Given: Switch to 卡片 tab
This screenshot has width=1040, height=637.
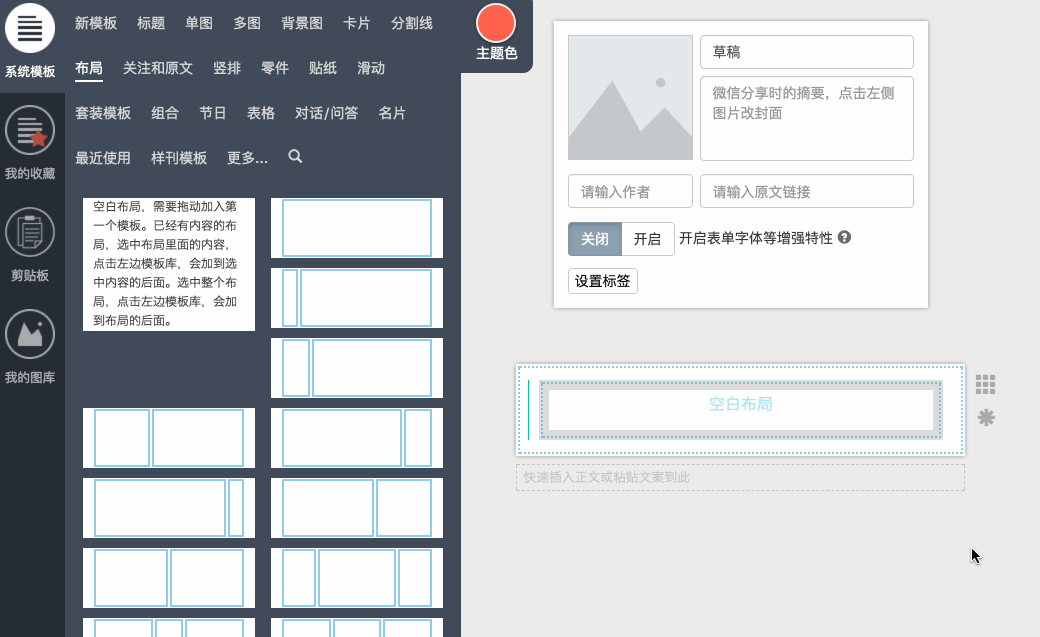Looking at the screenshot, I should [x=357, y=23].
